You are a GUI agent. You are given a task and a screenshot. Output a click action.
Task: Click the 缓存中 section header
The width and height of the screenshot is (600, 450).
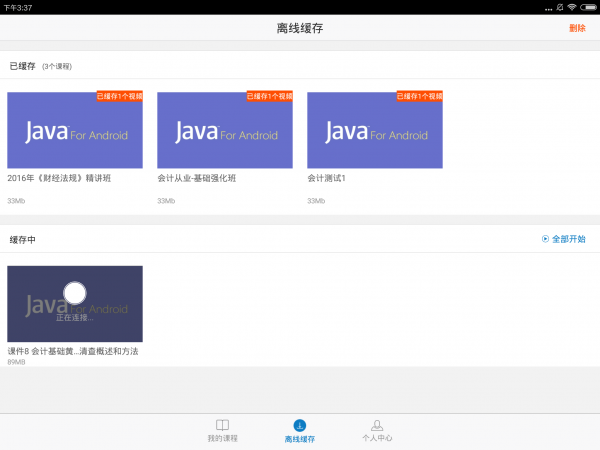[x=22, y=240]
